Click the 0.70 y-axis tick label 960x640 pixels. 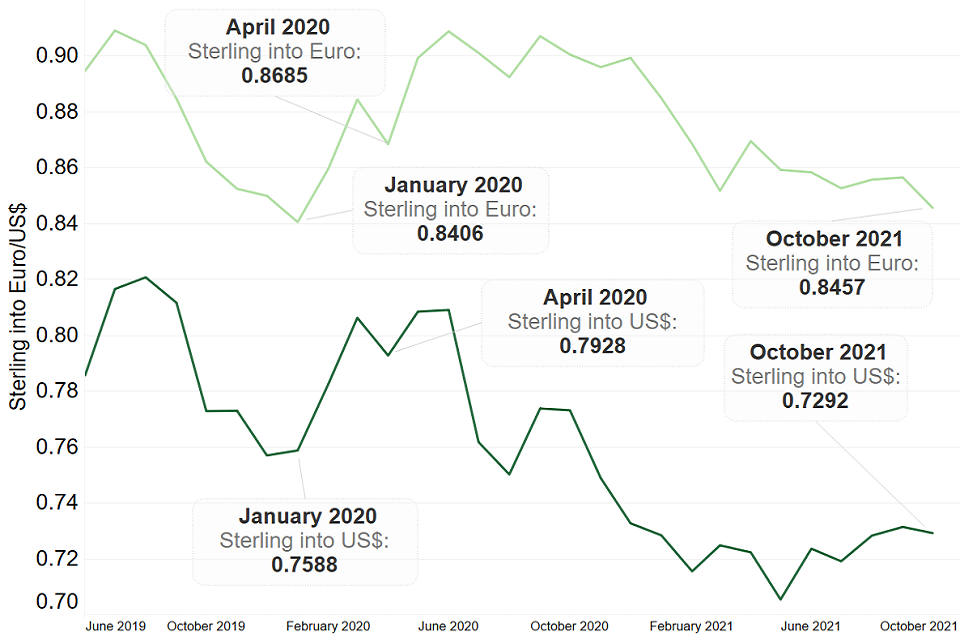[57, 601]
